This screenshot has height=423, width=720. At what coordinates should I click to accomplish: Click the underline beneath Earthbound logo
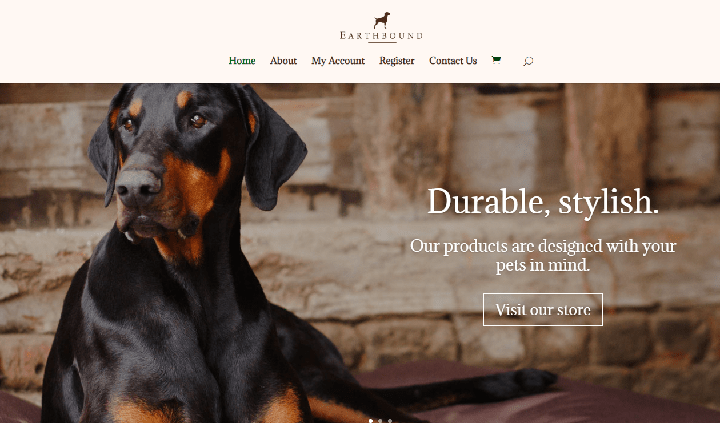[382, 42]
